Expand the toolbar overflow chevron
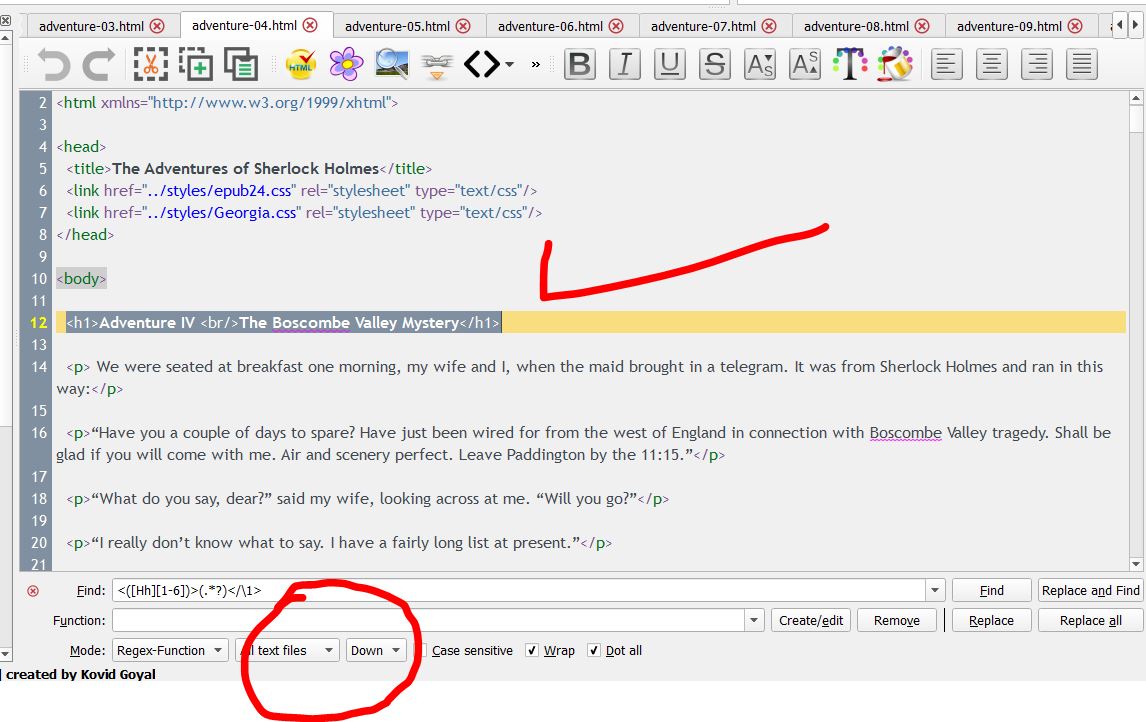This screenshot has height=722, width=1146. pos(536,64)
